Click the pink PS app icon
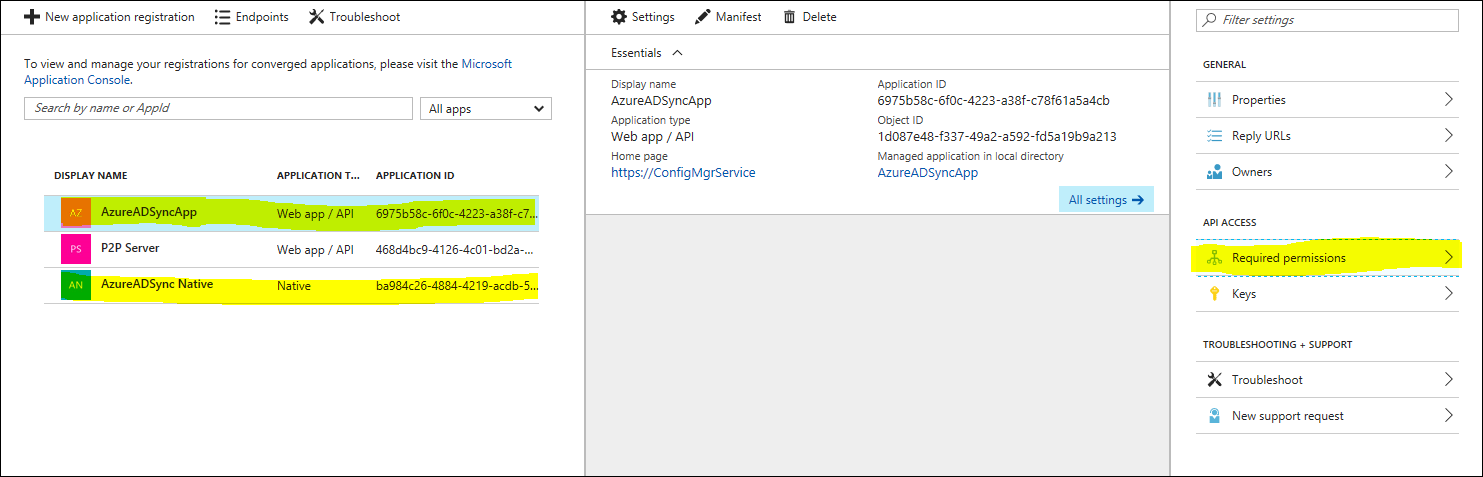This screenshot has height=477, width=1483. [76, 249]
